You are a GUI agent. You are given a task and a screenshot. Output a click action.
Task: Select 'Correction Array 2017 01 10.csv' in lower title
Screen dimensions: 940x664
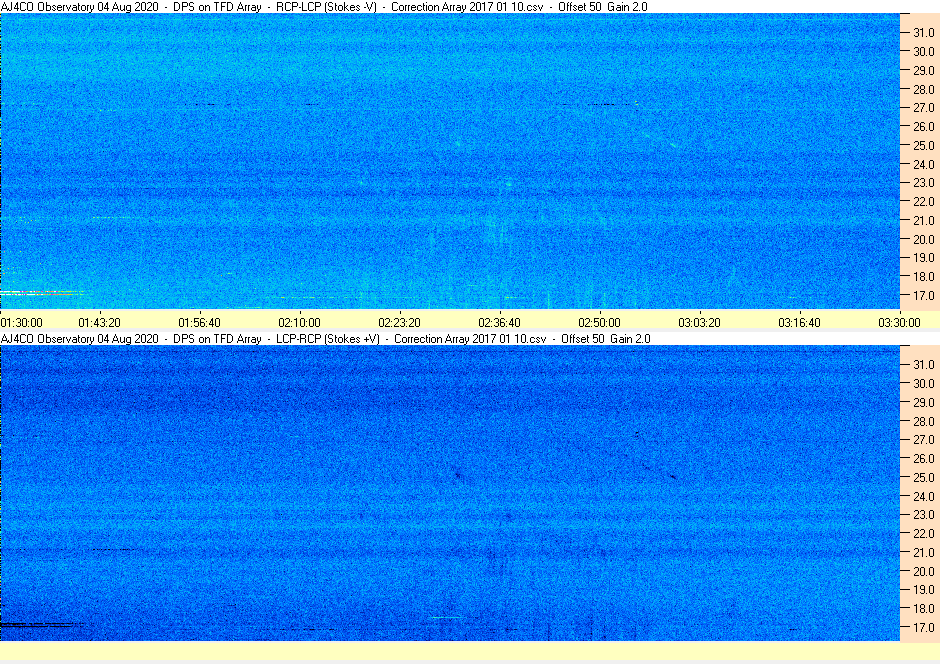point(470,339)
